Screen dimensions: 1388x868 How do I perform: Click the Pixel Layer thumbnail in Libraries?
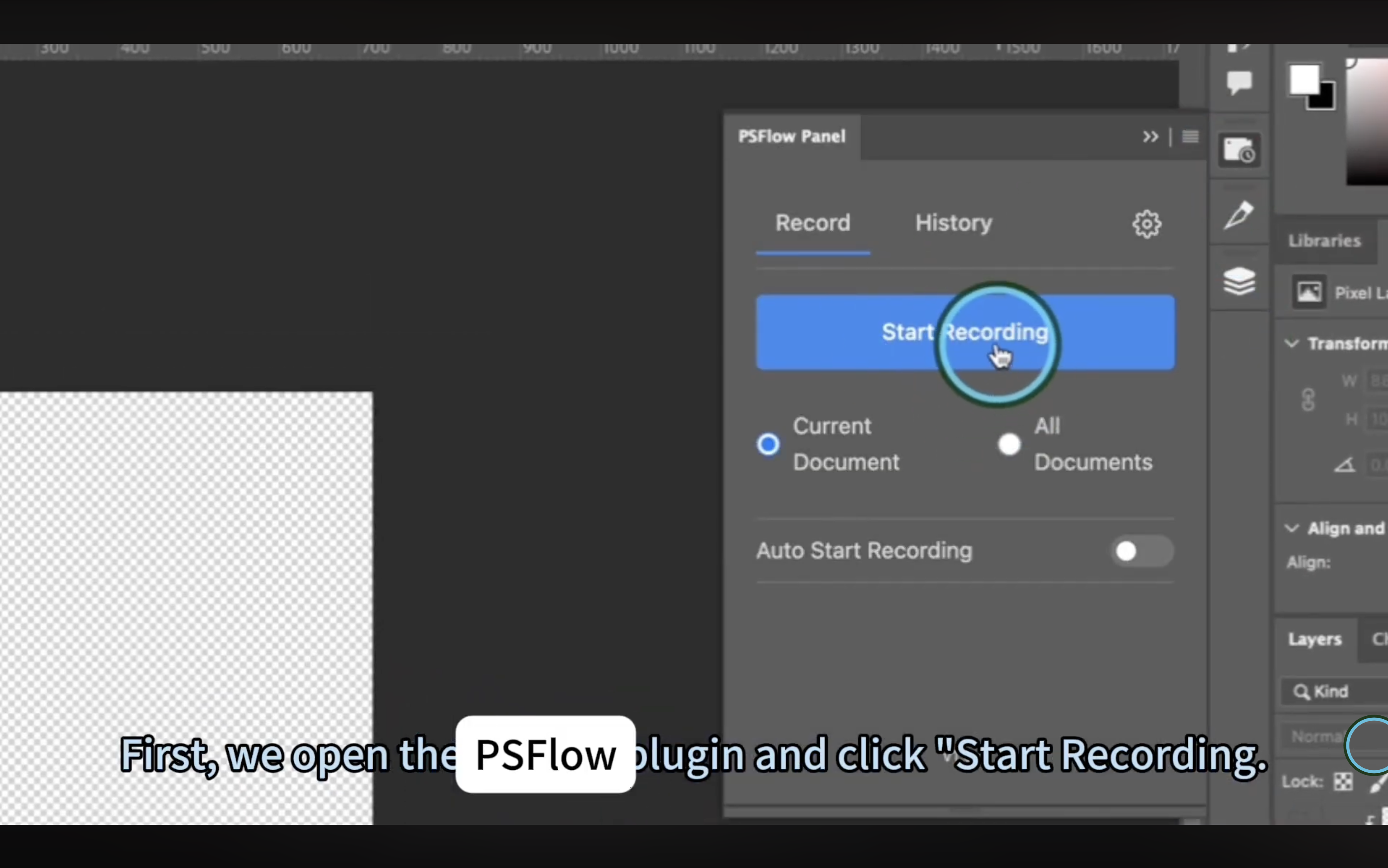point(1309,292)
